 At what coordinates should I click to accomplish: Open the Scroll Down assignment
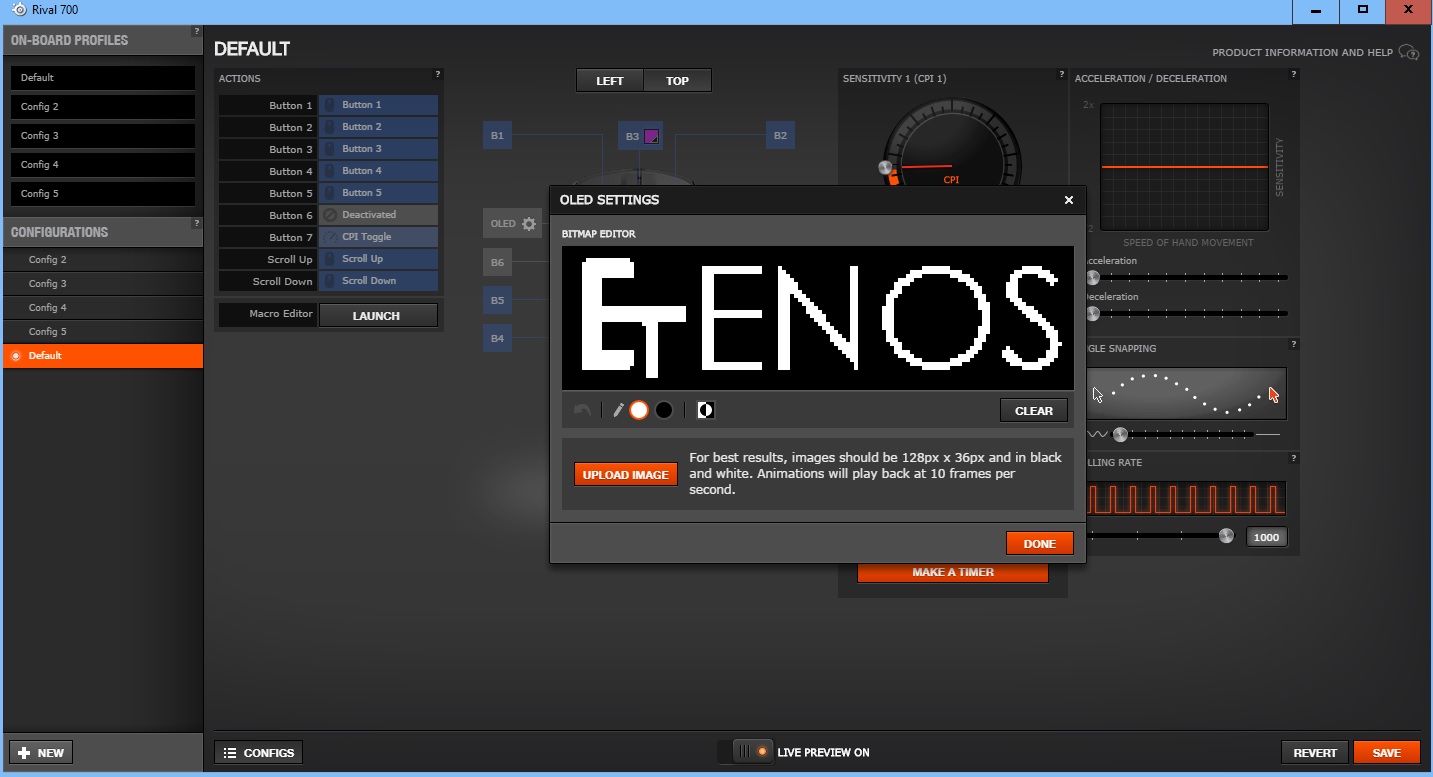[x=378, y=281]
